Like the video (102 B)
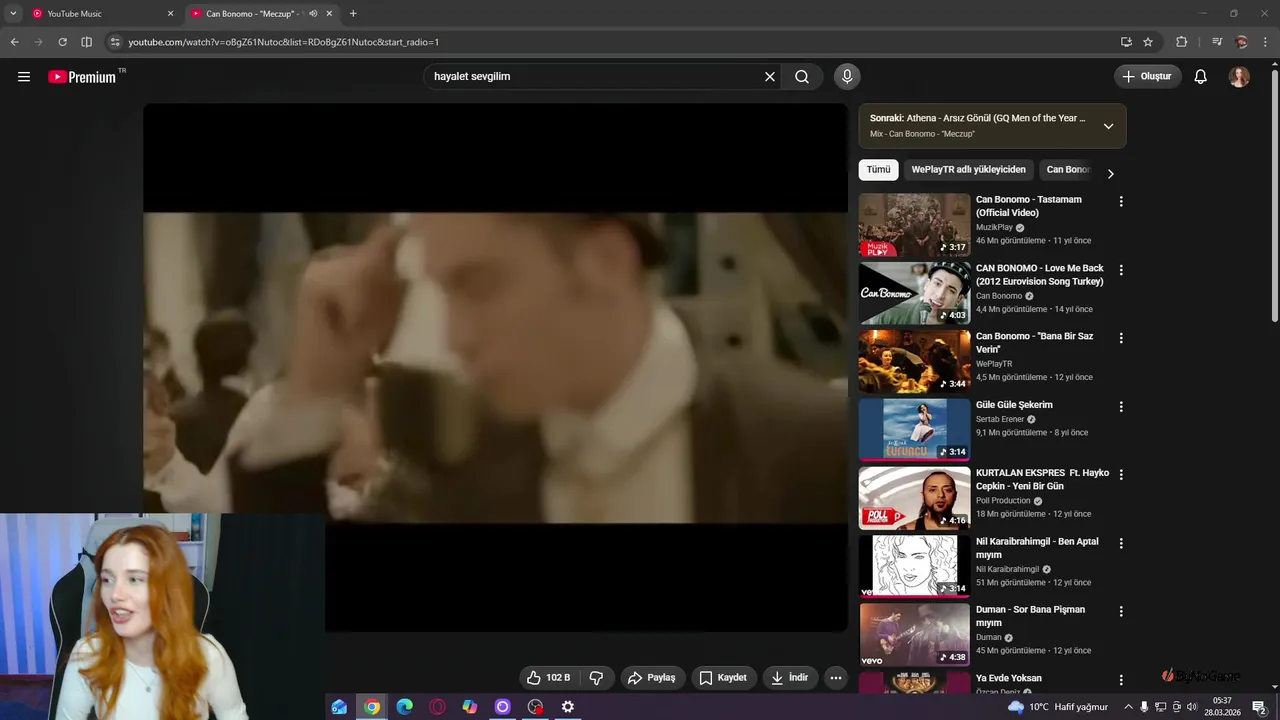 coord(548,678)
